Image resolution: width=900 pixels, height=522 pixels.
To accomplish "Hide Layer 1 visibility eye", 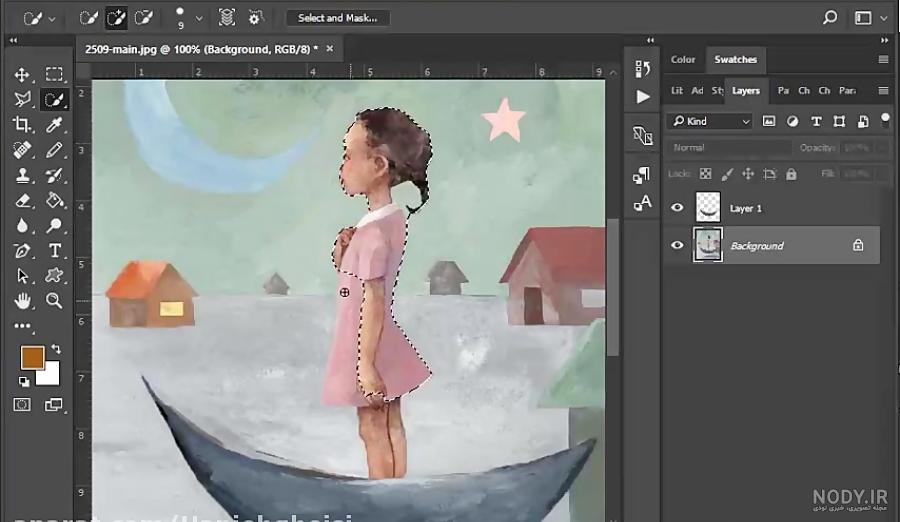I will click(x=677, y=207).
